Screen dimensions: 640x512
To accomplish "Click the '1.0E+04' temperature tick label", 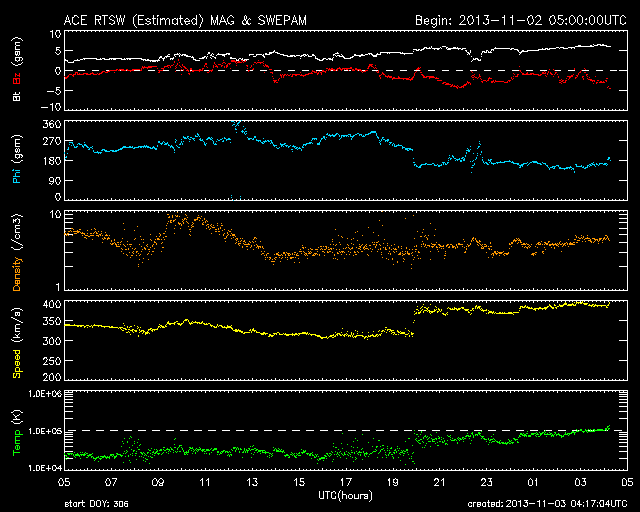I will tap(45, 468).
